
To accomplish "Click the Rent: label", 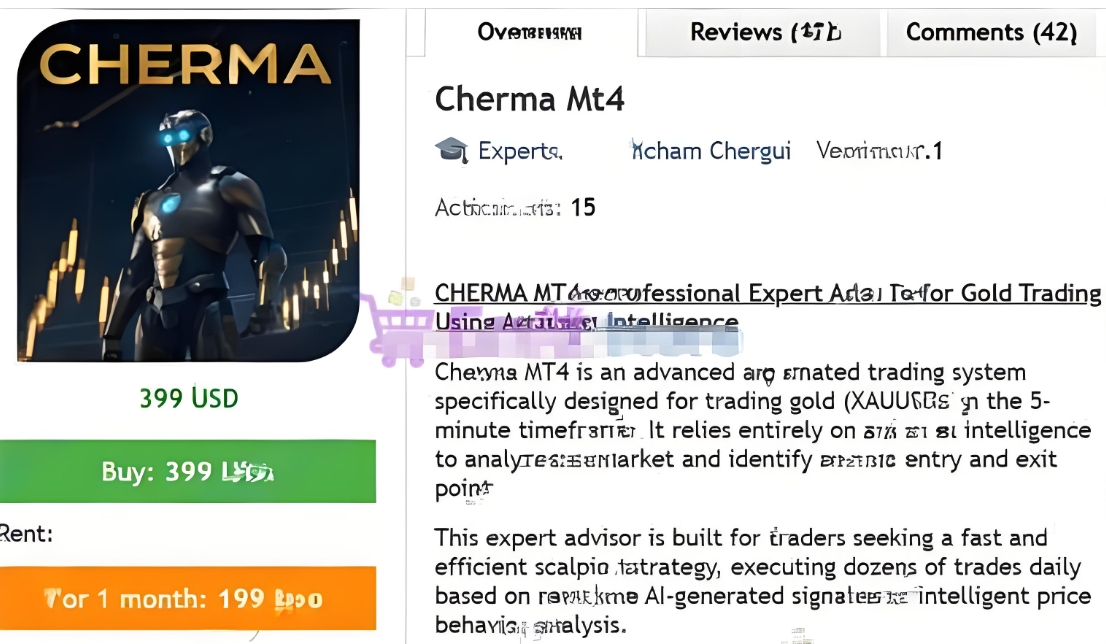I will (x=27, y=534).
